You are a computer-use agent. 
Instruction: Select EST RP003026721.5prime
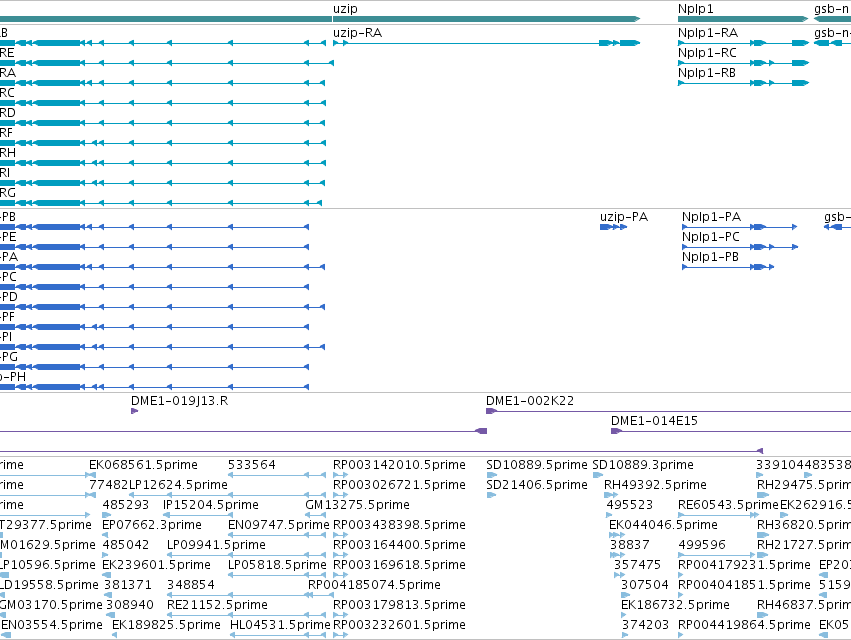(x=399, y=485)
